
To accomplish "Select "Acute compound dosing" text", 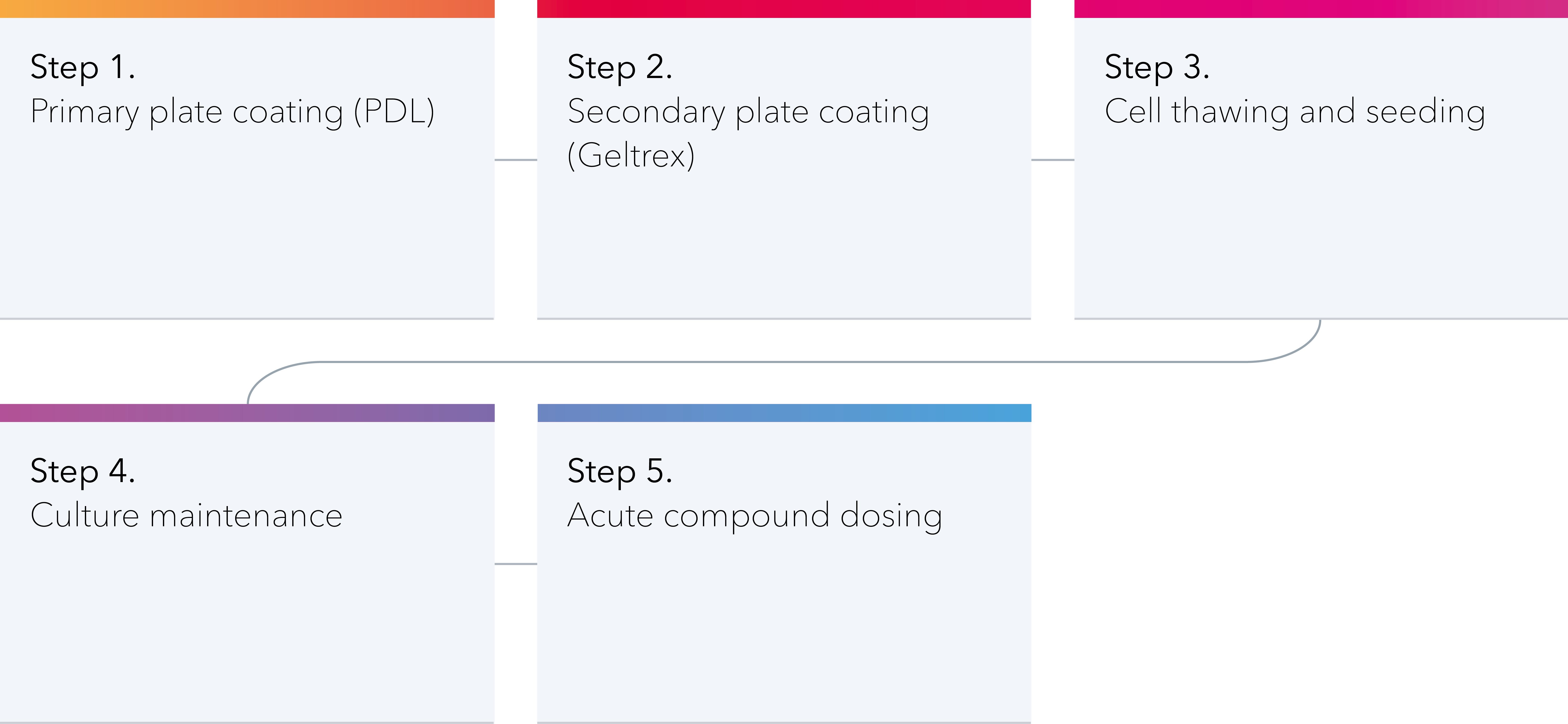I will point(755,516).
